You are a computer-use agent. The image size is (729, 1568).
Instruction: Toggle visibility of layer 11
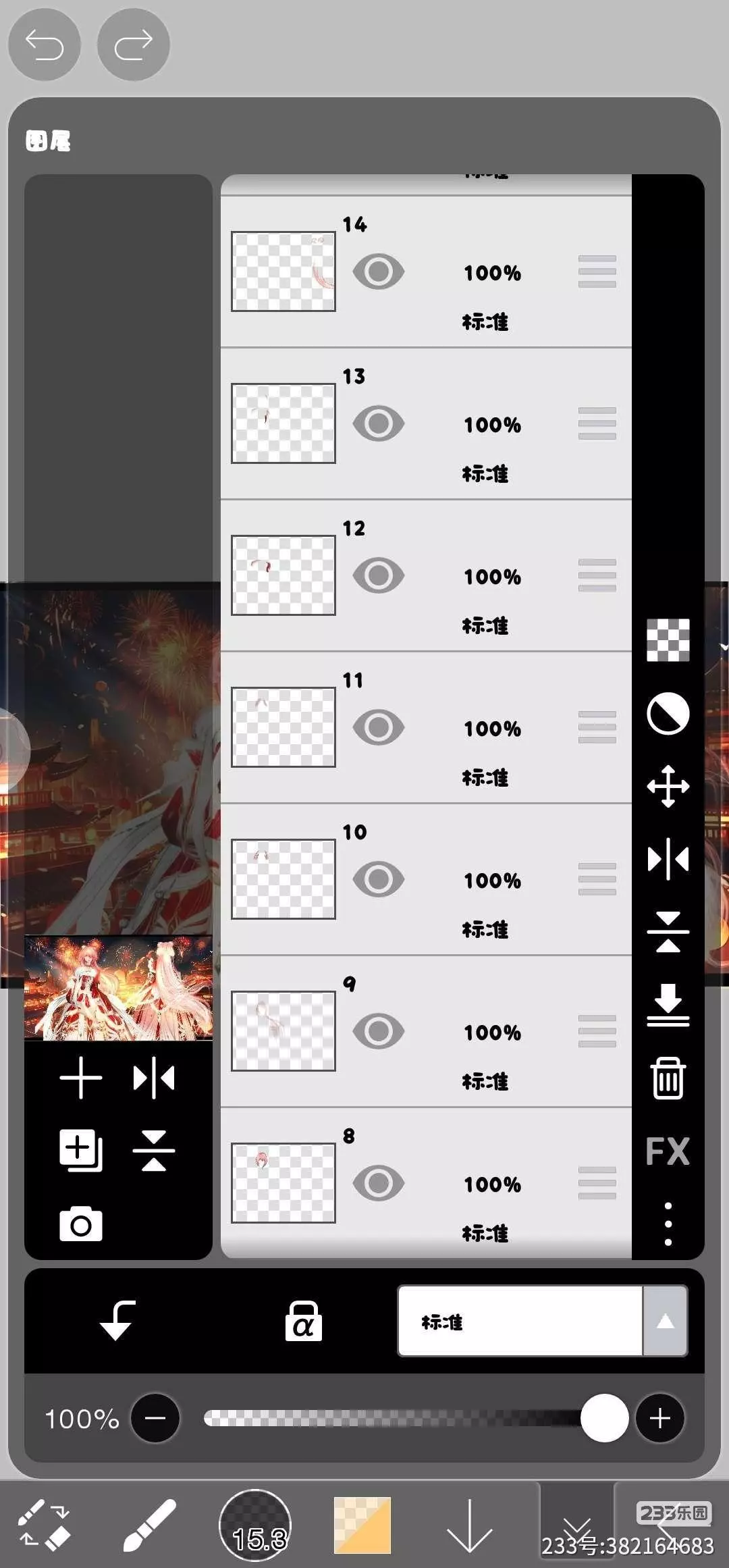(379, 727)
